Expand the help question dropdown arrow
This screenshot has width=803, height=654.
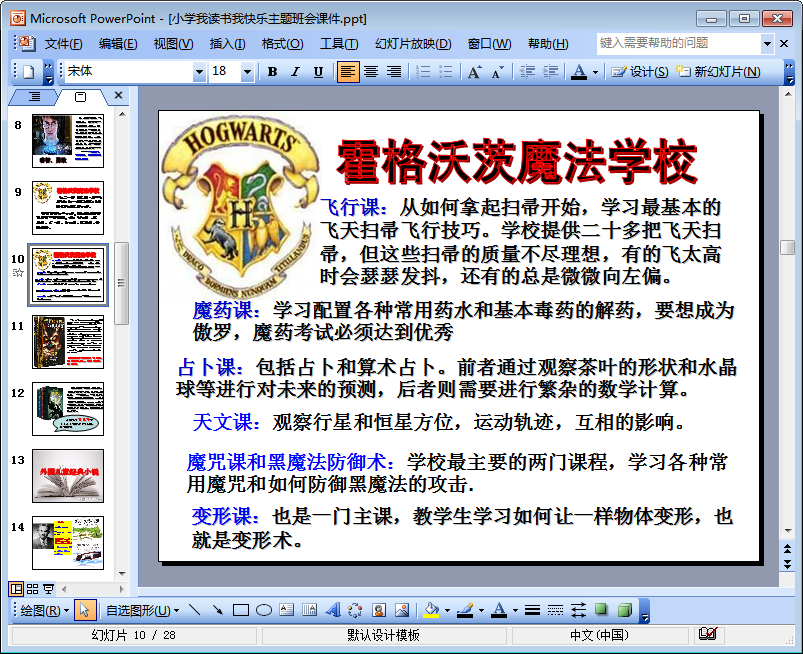[767, 44]
